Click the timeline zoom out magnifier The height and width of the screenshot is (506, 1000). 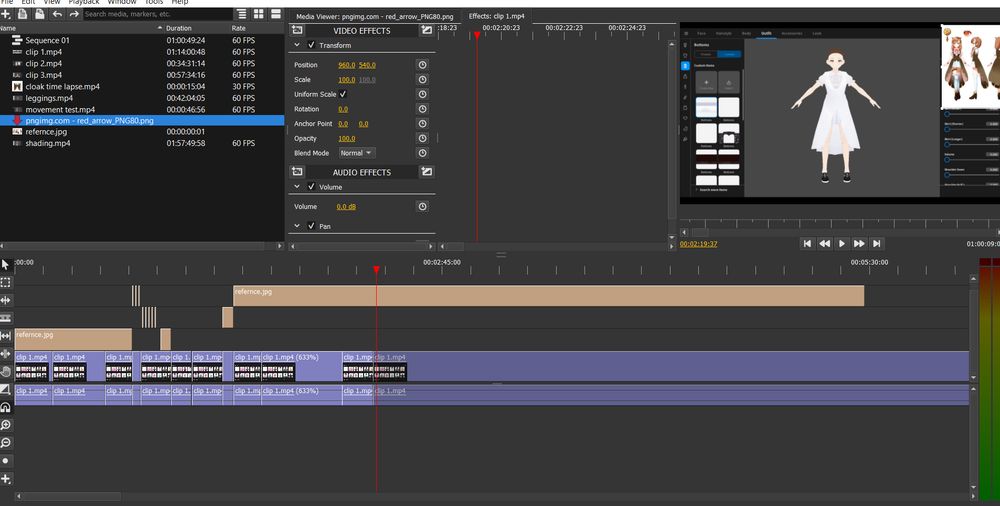[5, 442]
